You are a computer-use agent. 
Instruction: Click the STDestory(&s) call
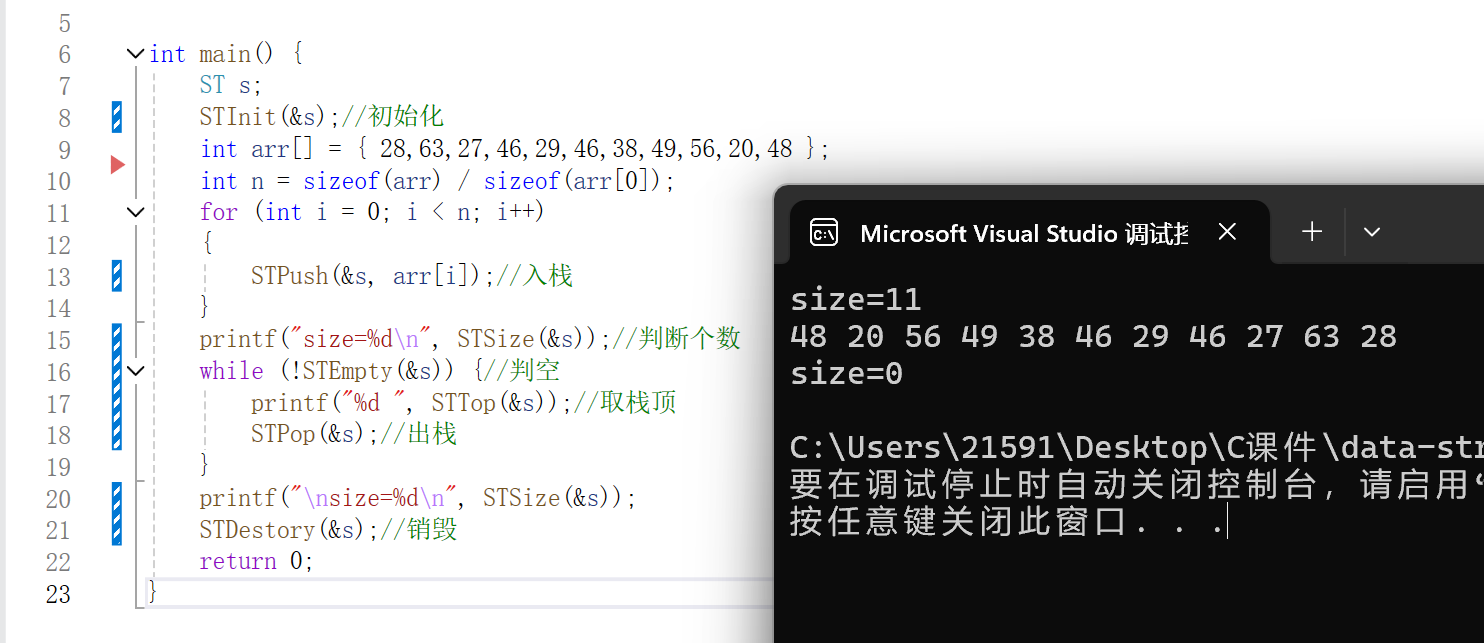pos(283,529)
